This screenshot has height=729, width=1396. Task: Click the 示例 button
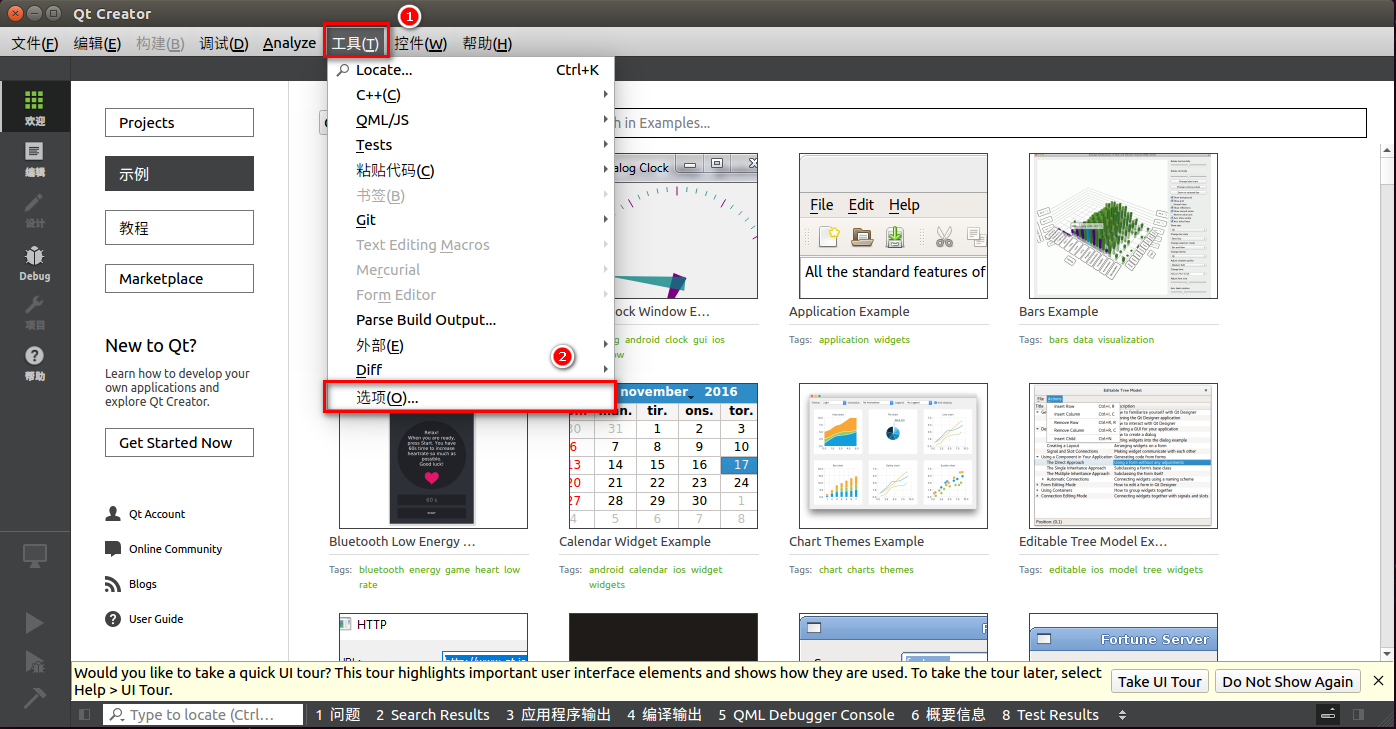click(x=179, y=173)
